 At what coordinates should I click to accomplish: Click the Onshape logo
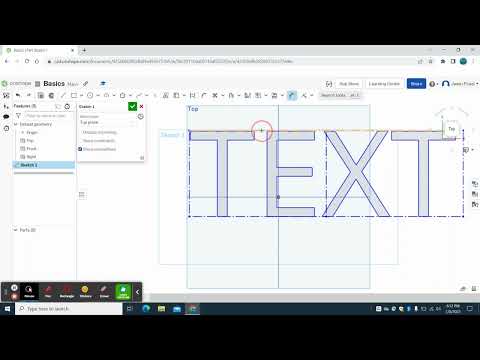coord(17,83)
